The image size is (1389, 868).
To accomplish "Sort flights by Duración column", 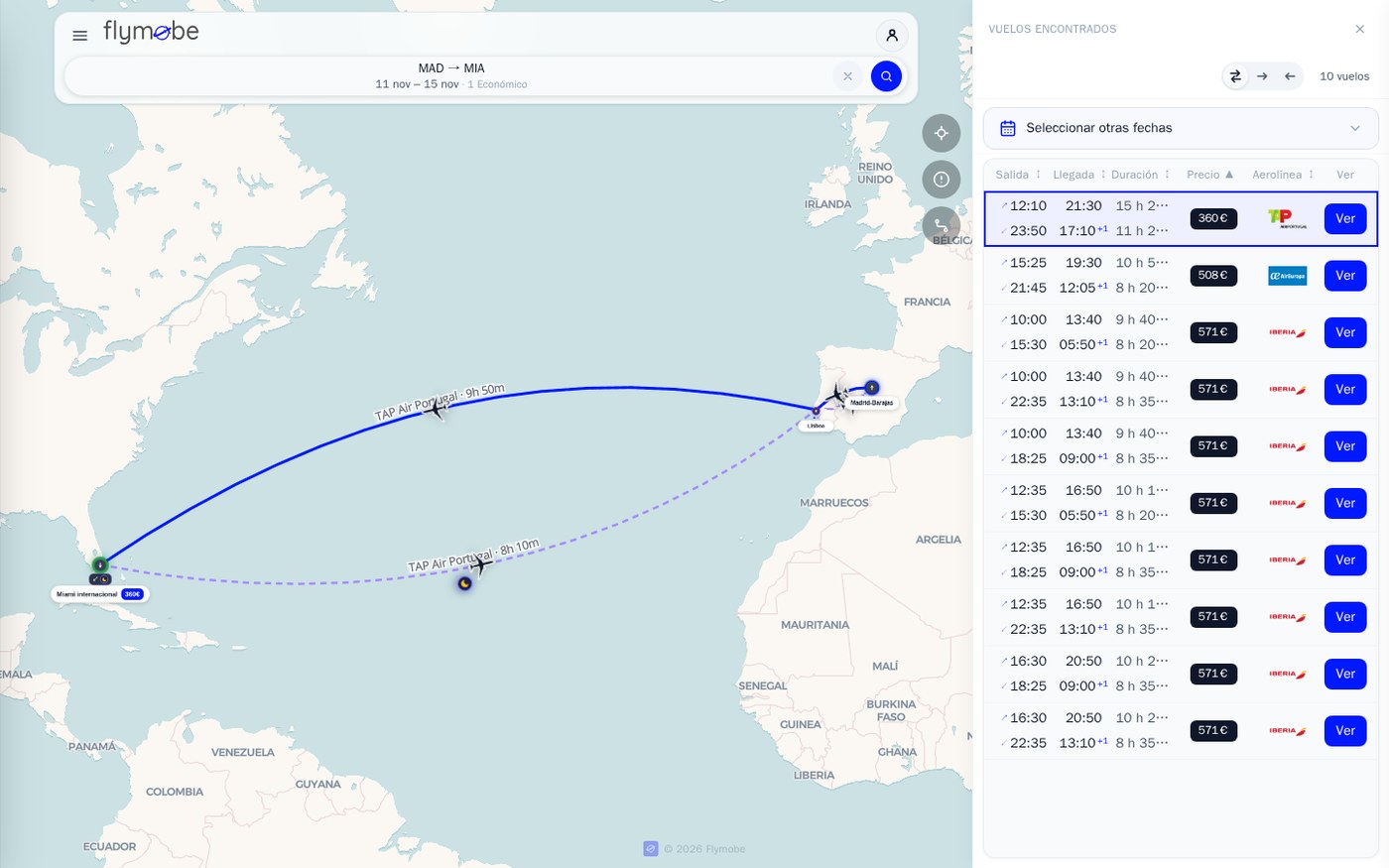I will click(1141, 175).
